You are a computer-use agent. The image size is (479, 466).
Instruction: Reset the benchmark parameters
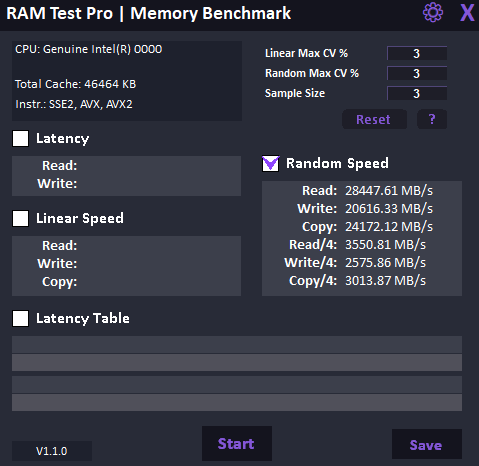click(x=374, y=119)
